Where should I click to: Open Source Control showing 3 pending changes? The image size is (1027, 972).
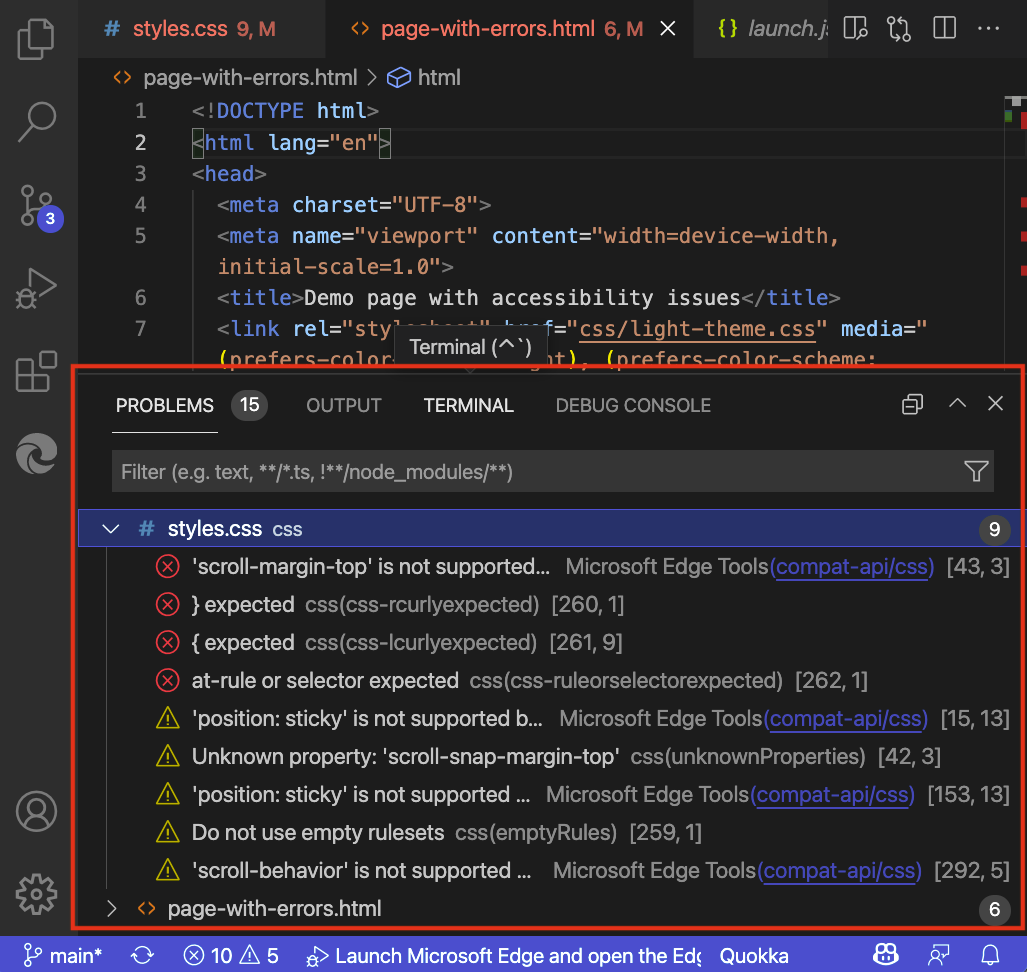(36, 207)
